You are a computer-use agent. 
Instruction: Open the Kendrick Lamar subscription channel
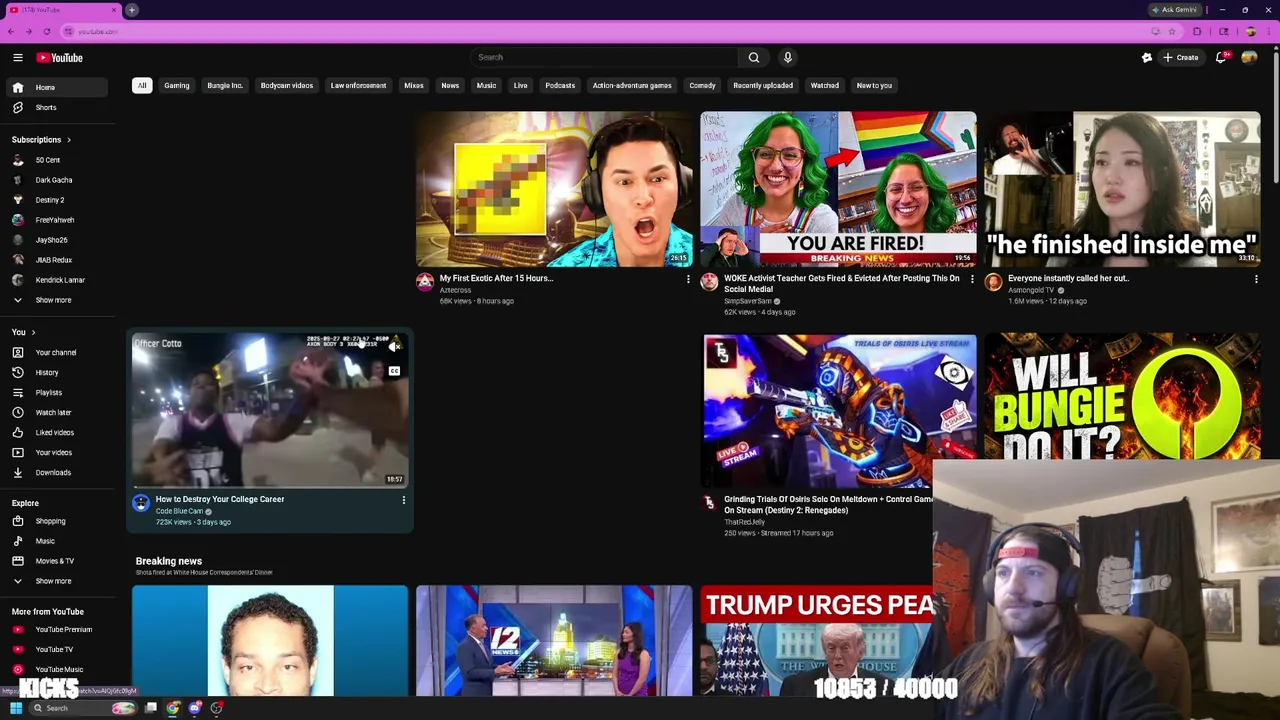58,280
